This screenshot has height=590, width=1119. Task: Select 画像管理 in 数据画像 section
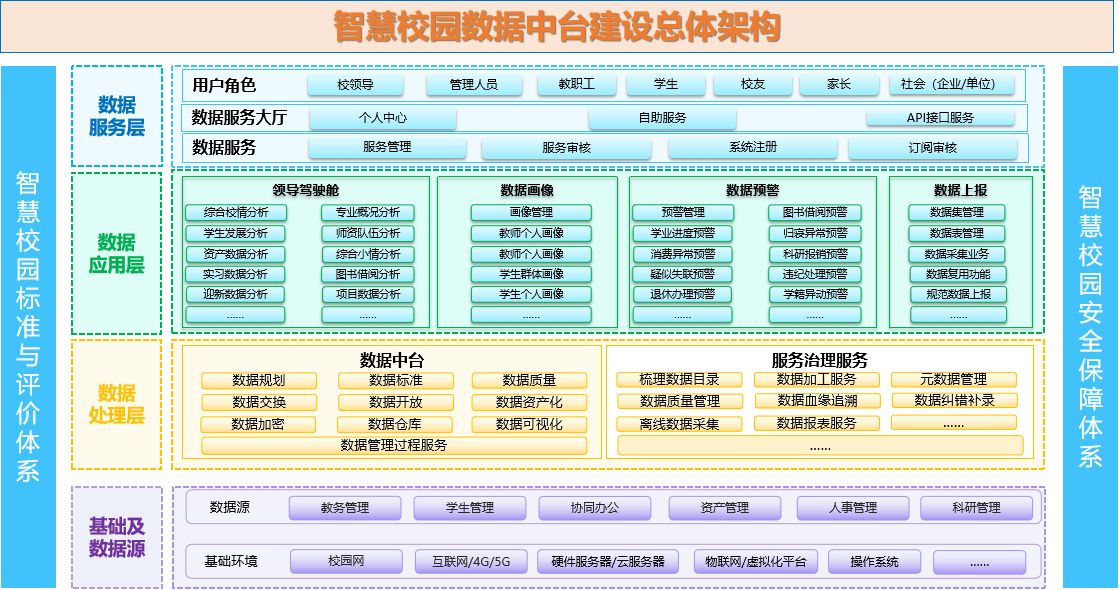[533, 212]
